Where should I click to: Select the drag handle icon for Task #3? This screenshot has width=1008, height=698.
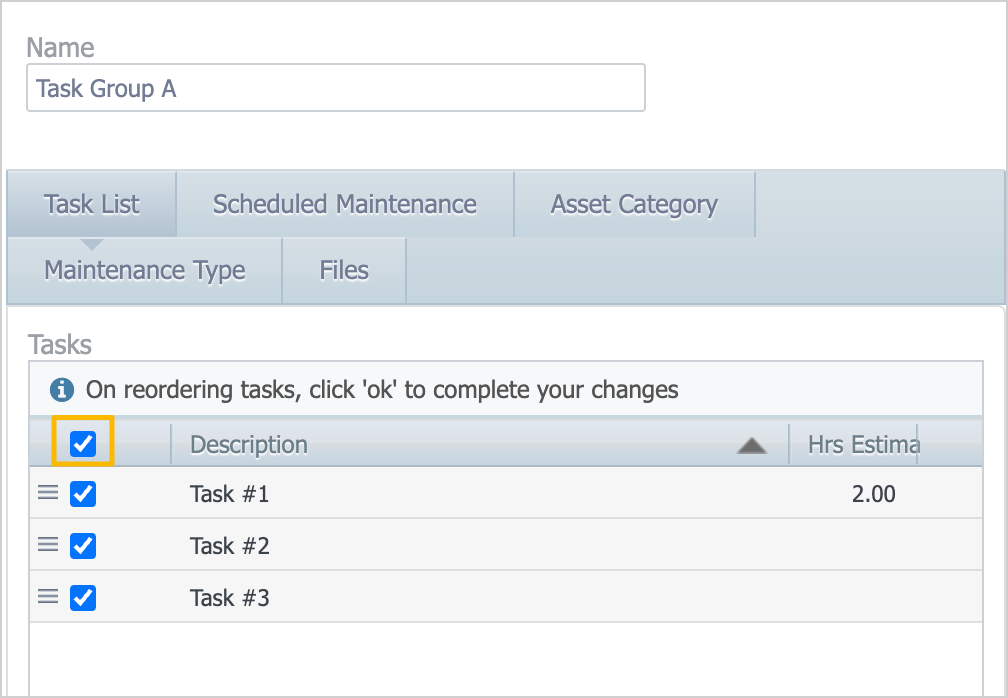(48, 597)
